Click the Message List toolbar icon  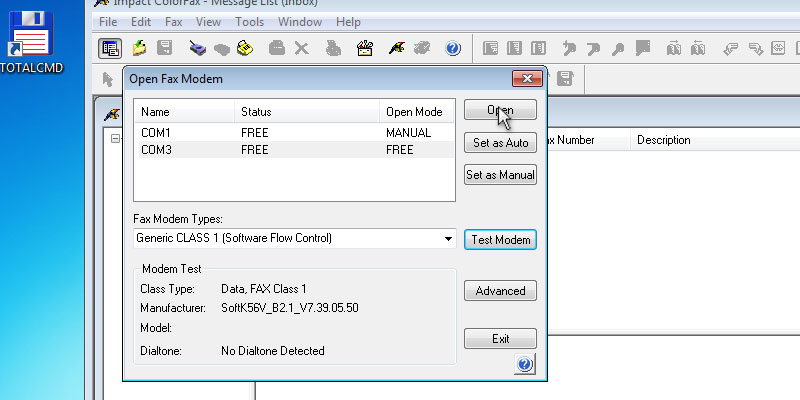click(110, 47)
